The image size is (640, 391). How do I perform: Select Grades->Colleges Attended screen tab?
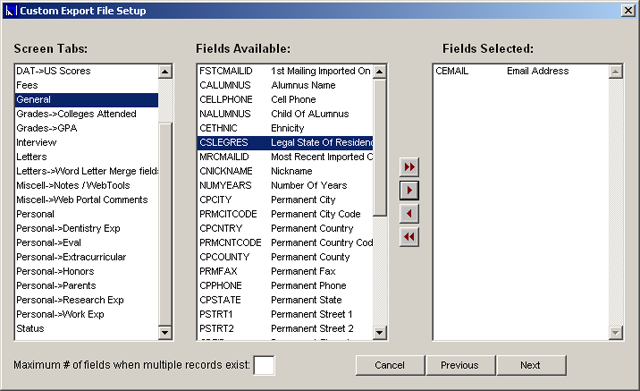87,114
